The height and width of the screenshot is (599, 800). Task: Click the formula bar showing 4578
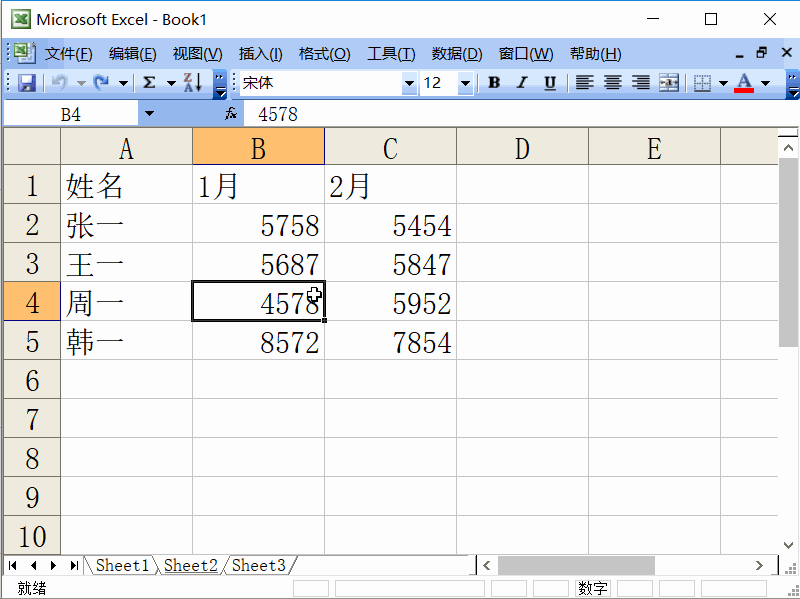[520, 113]
